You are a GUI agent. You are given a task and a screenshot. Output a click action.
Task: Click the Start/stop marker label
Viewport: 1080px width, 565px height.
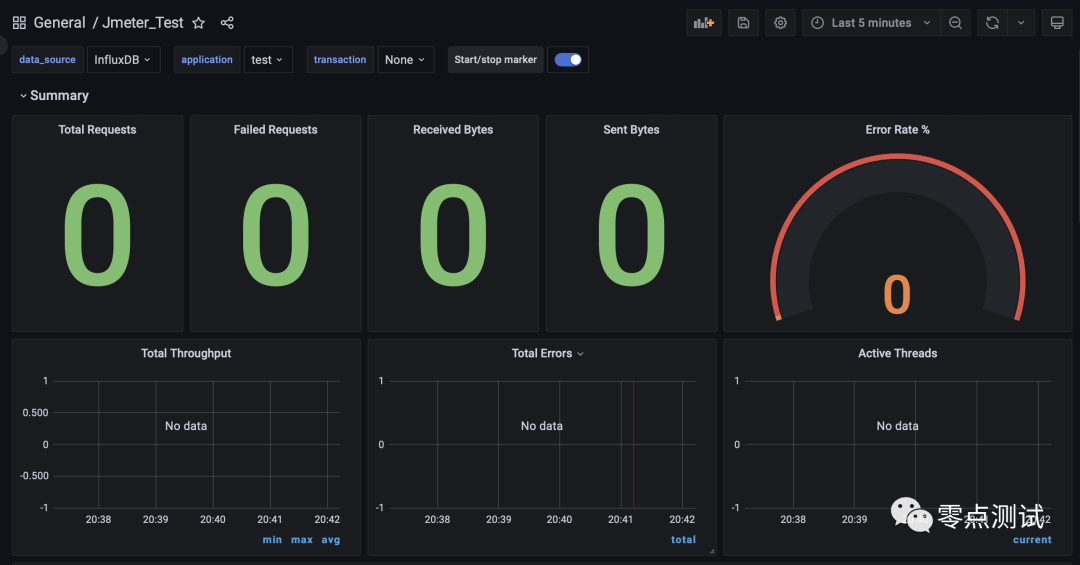click(495, 60)
